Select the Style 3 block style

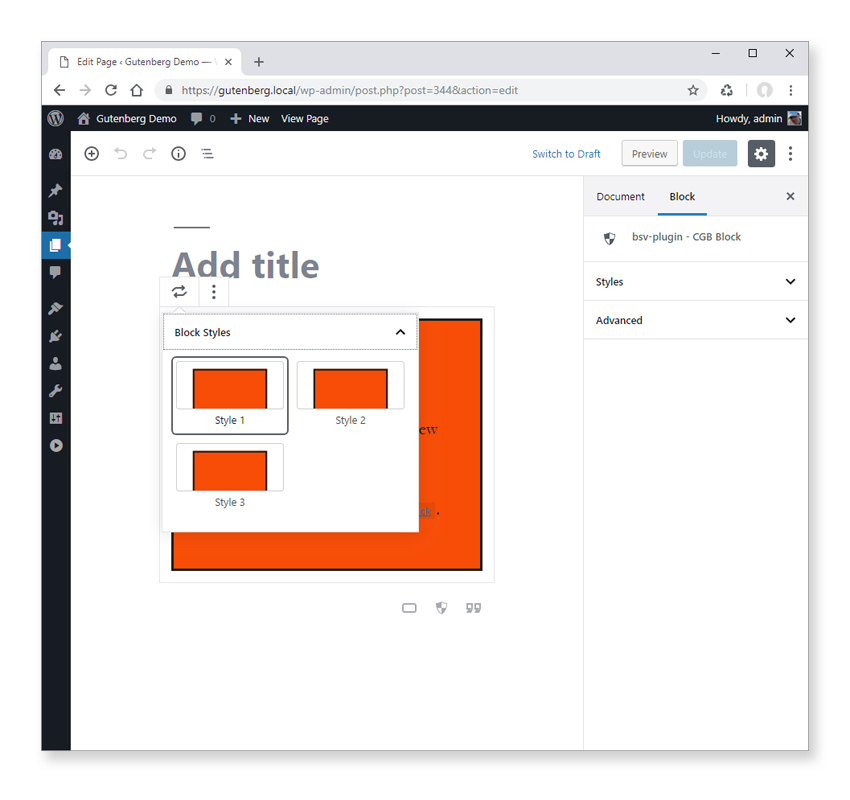[230, 477]
